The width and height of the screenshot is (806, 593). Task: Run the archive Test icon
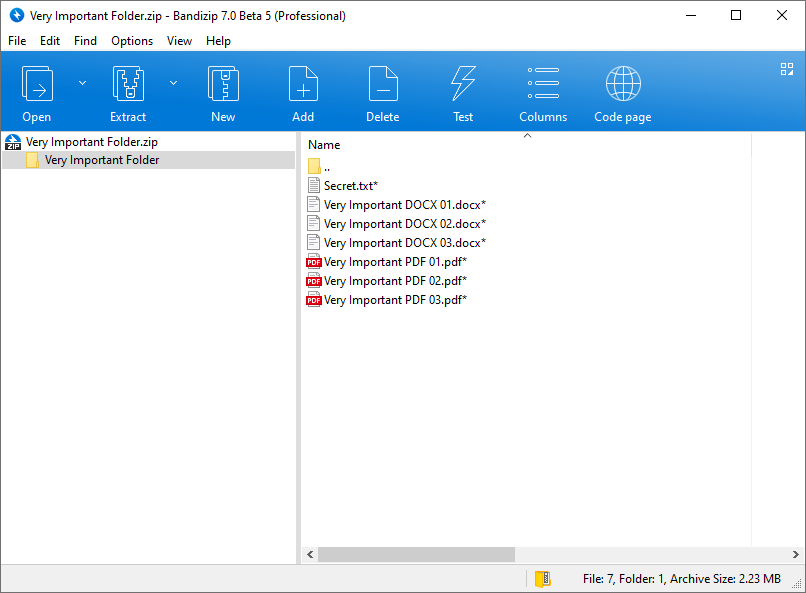pyautogui.click(x=463, y=85)
